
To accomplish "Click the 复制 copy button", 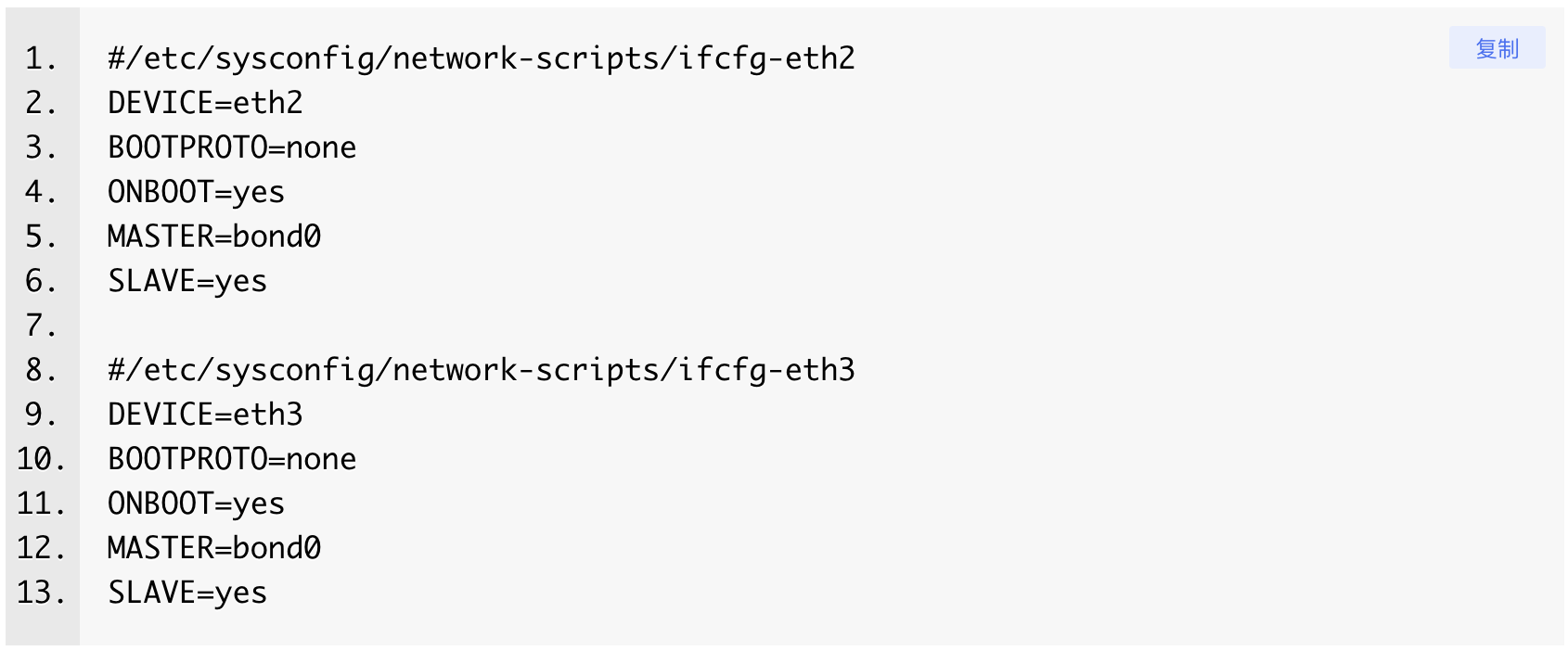I will point(1497,48).
